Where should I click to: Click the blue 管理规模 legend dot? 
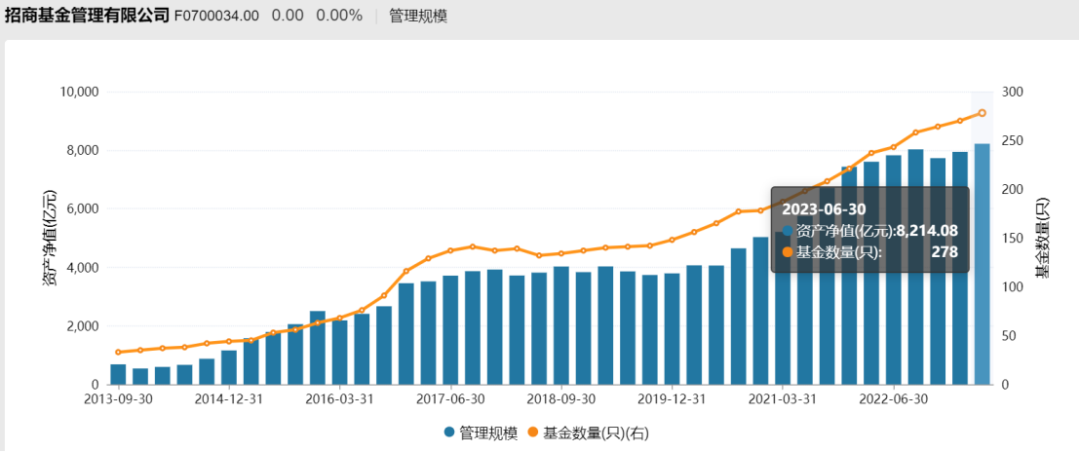coord(450,433)
